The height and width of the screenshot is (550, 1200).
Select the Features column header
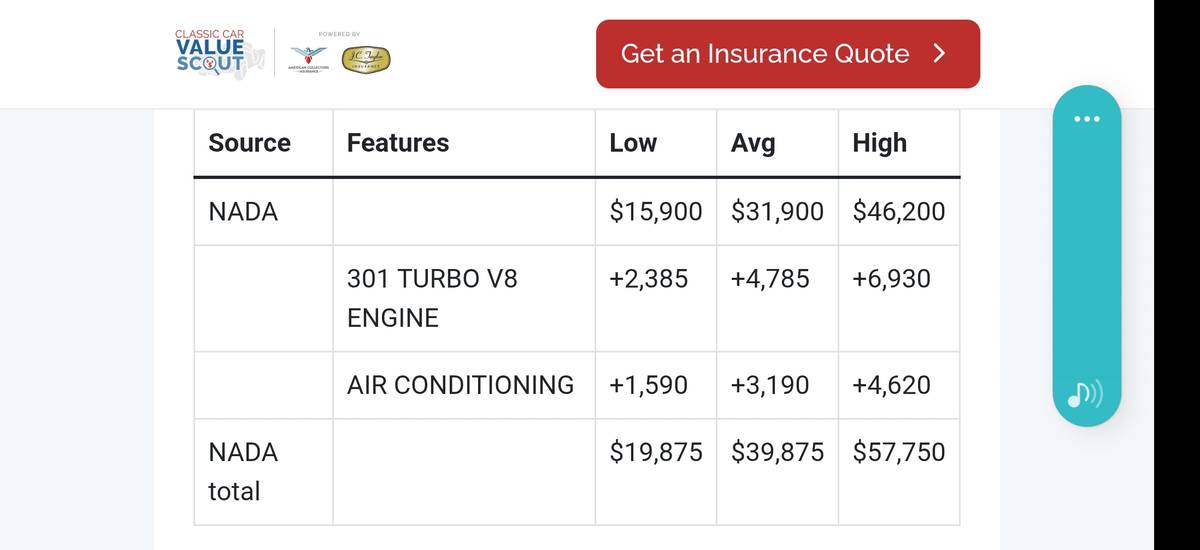coord(398,143)
